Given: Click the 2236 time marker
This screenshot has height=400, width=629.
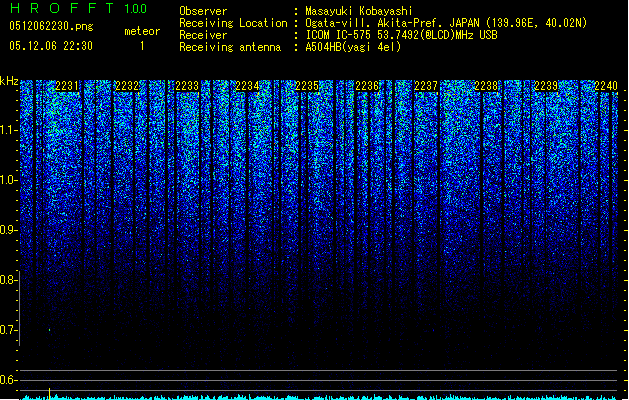Looking at the screenshot, I should tap(367, 86).
